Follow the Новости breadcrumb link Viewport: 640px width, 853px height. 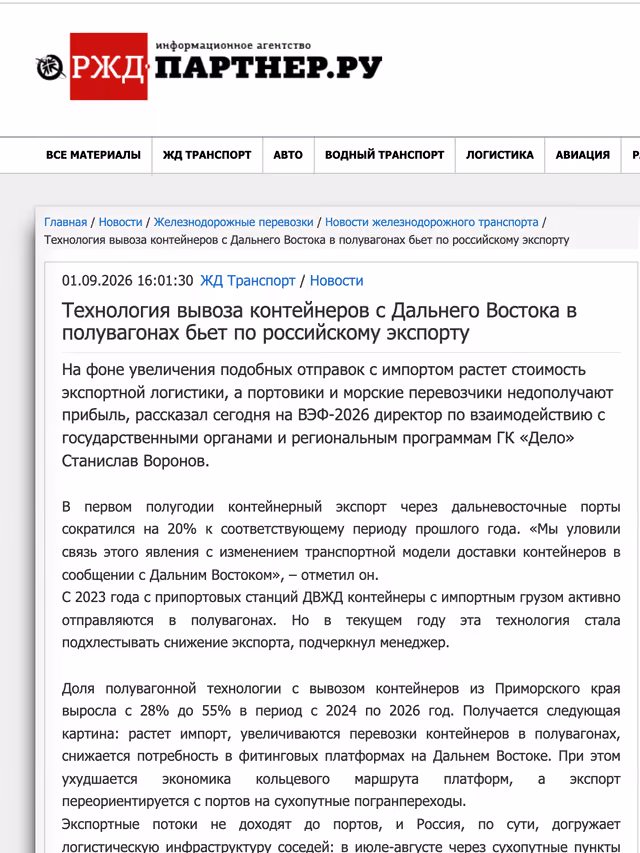(x=120, y=222)
